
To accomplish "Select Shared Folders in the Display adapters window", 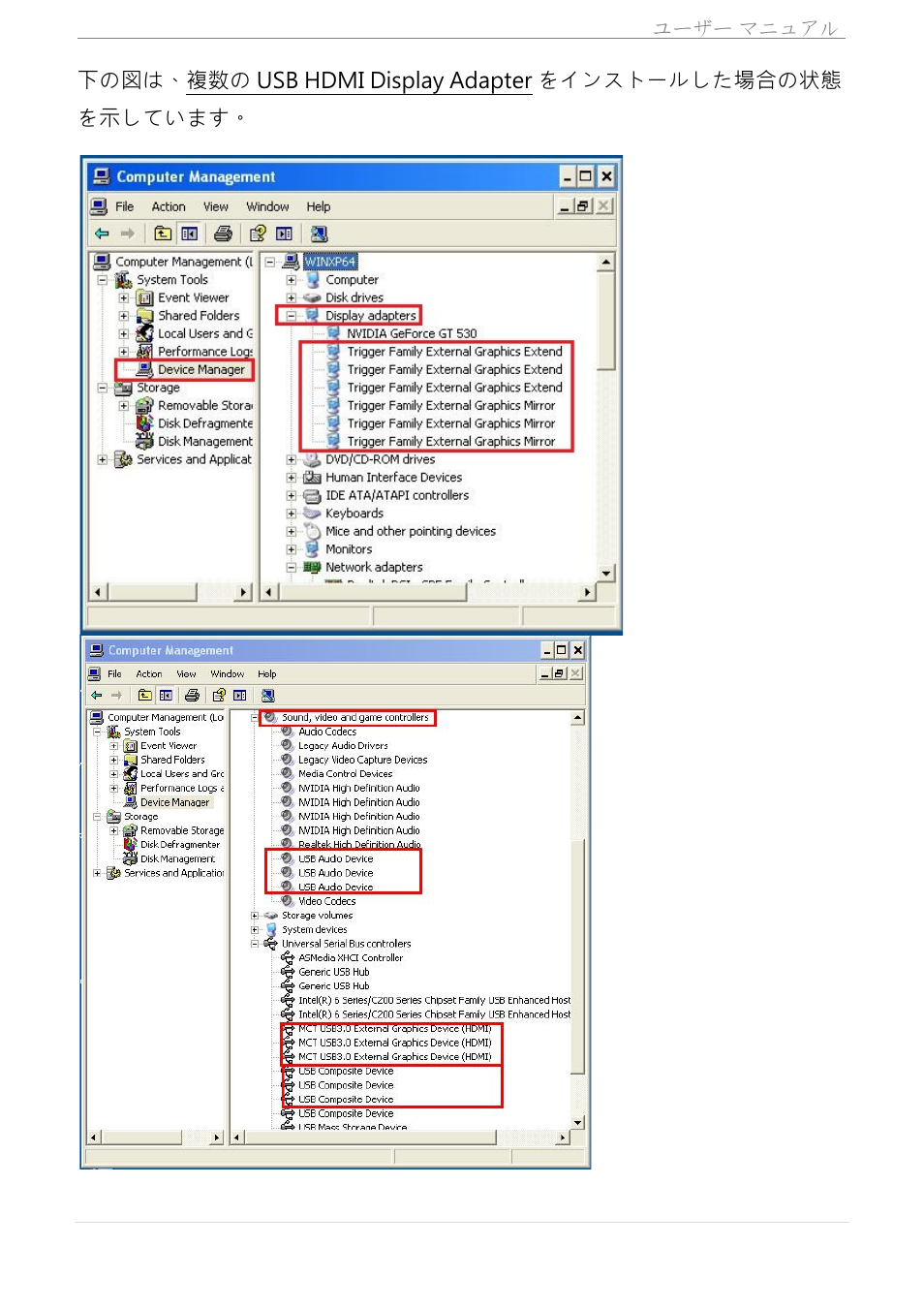I will coord(199,316).
